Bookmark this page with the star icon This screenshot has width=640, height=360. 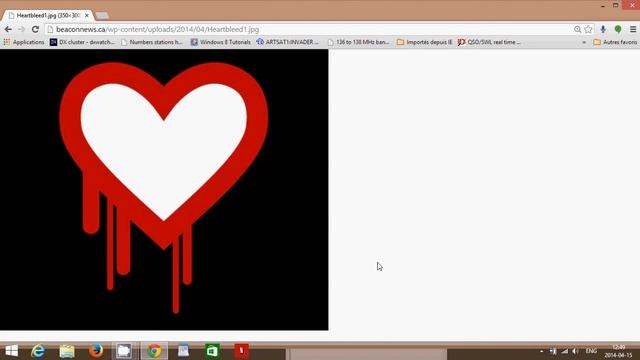(588, 29)
